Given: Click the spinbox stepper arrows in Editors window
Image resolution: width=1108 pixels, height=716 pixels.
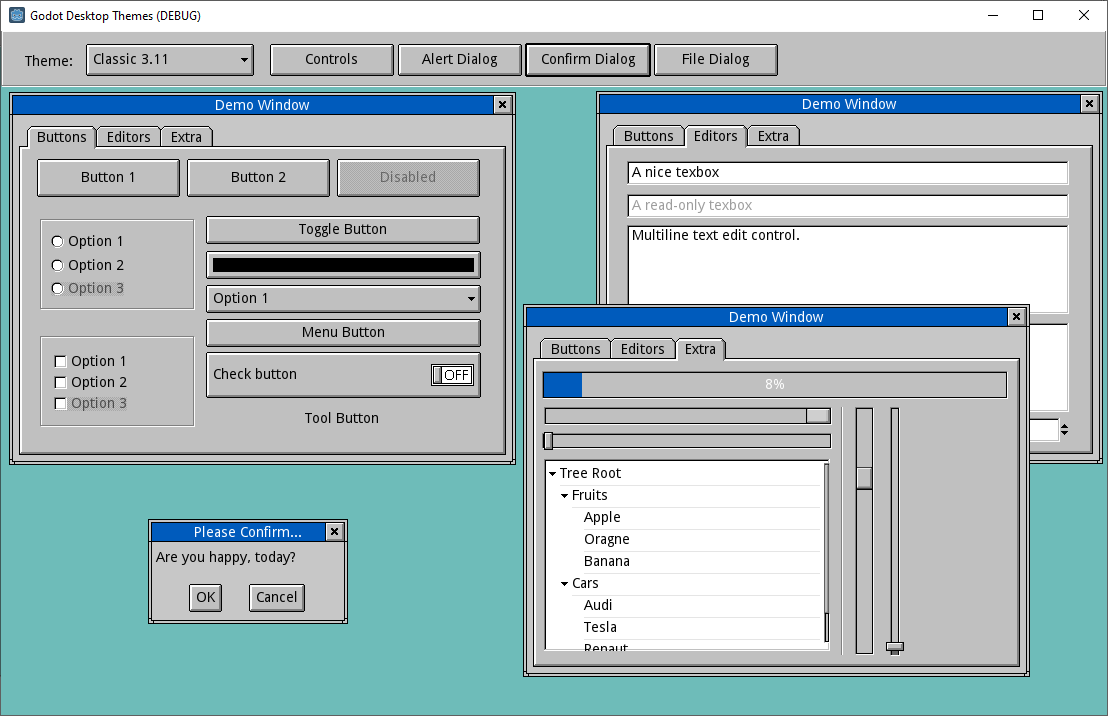Looking at the screenshot, I should (x=1064, y=429).
